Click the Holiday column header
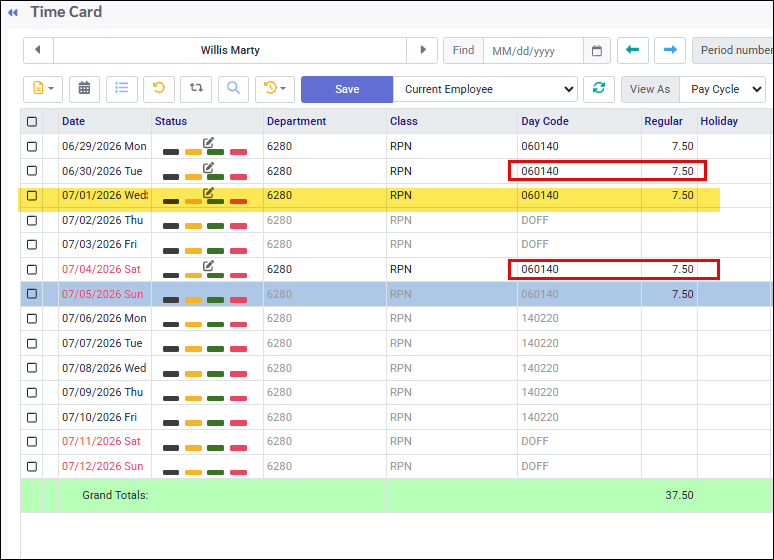Viewport: 774px width, 560px height. (x=719, y=121)
